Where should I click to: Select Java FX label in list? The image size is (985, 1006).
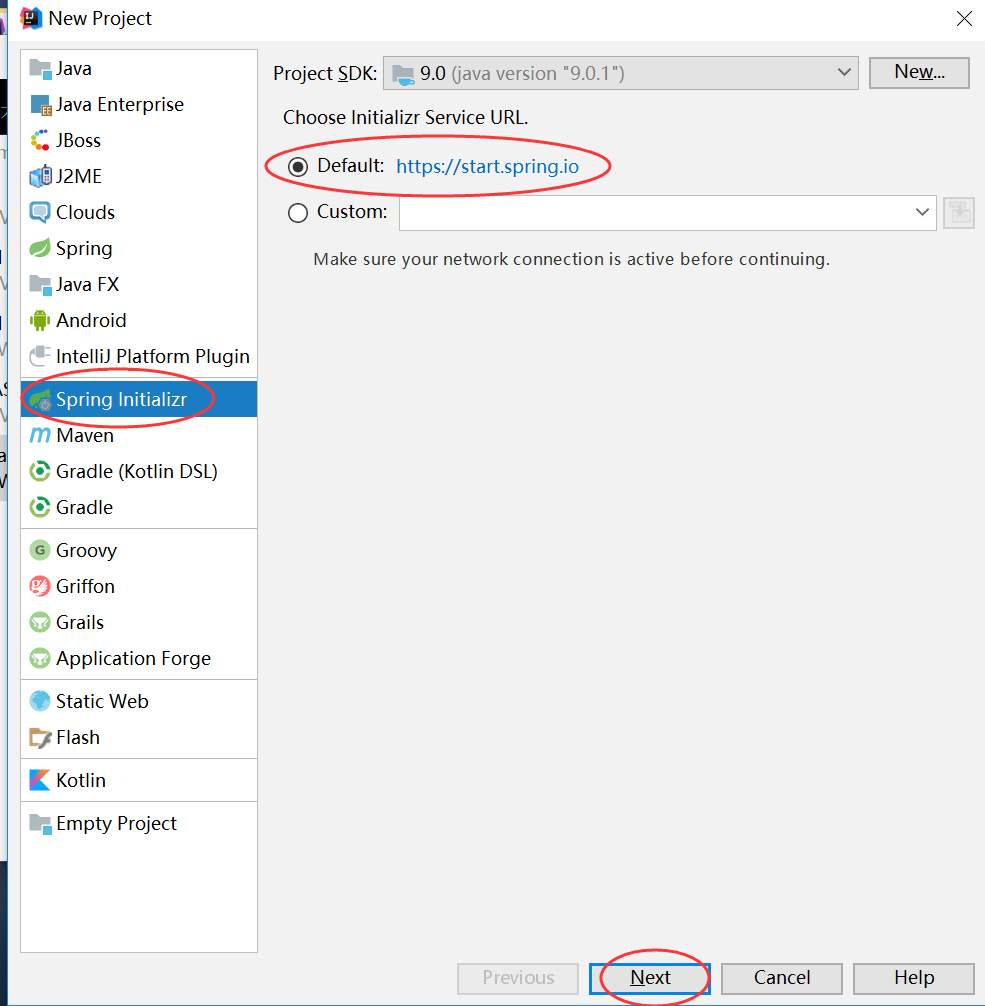point(87,284)
